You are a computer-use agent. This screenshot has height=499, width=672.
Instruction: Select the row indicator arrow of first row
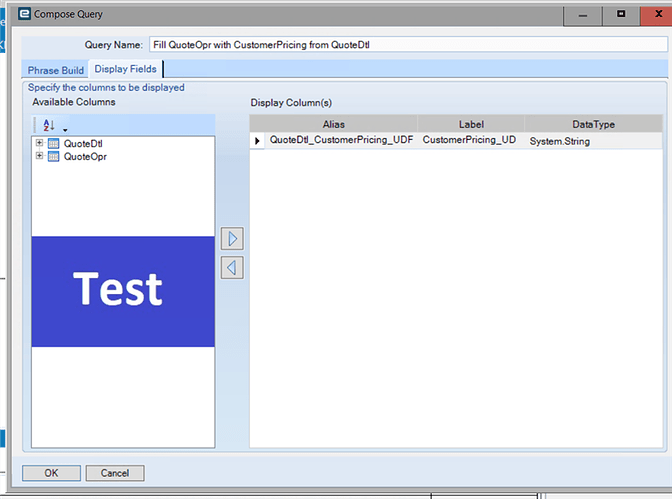click(257, 141)
